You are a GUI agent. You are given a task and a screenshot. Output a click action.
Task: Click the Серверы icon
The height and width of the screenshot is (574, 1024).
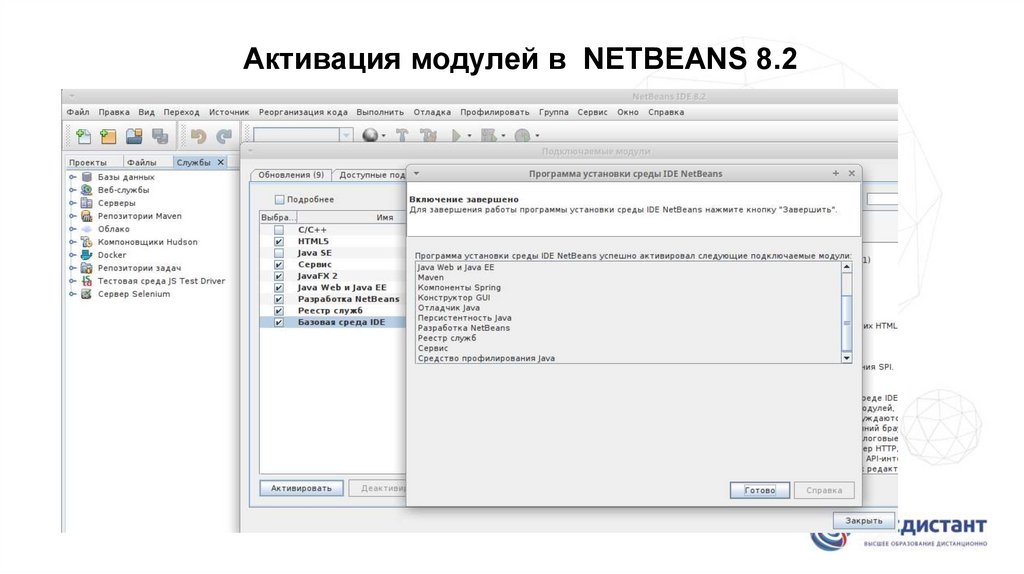[x=87, y=203]
